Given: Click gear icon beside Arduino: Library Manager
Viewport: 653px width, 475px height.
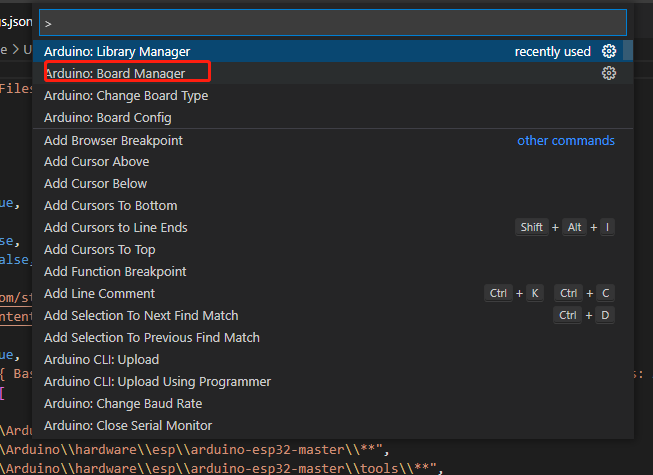Looking at the screenshot, I should (609, 51).
